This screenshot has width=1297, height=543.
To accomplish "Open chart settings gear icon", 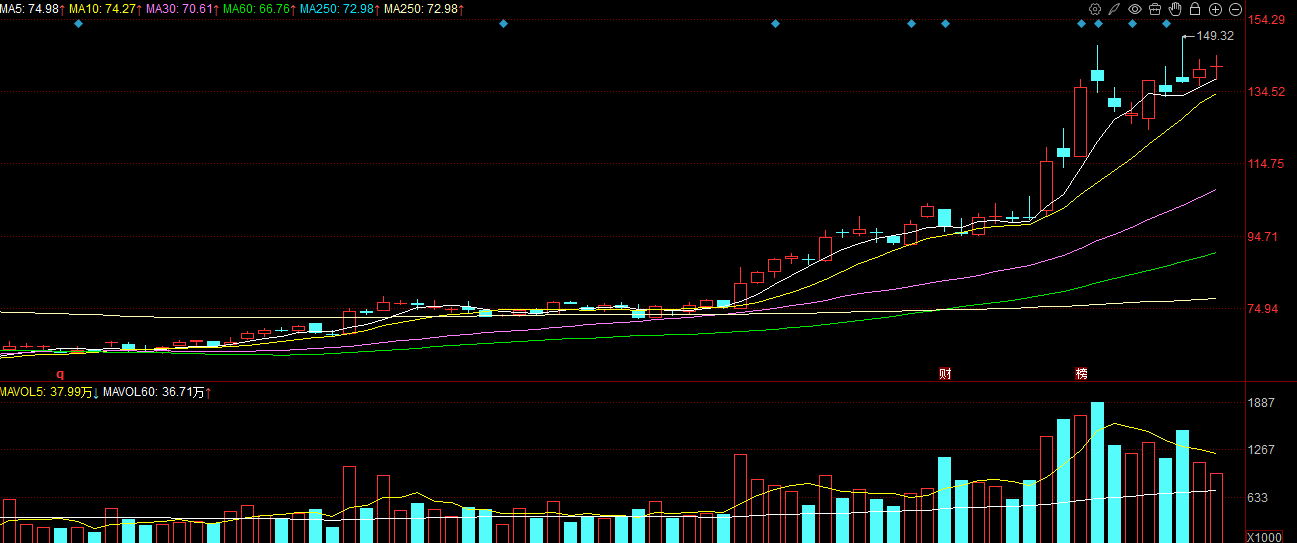I will pyautogui.click(x=1095, y=9).
